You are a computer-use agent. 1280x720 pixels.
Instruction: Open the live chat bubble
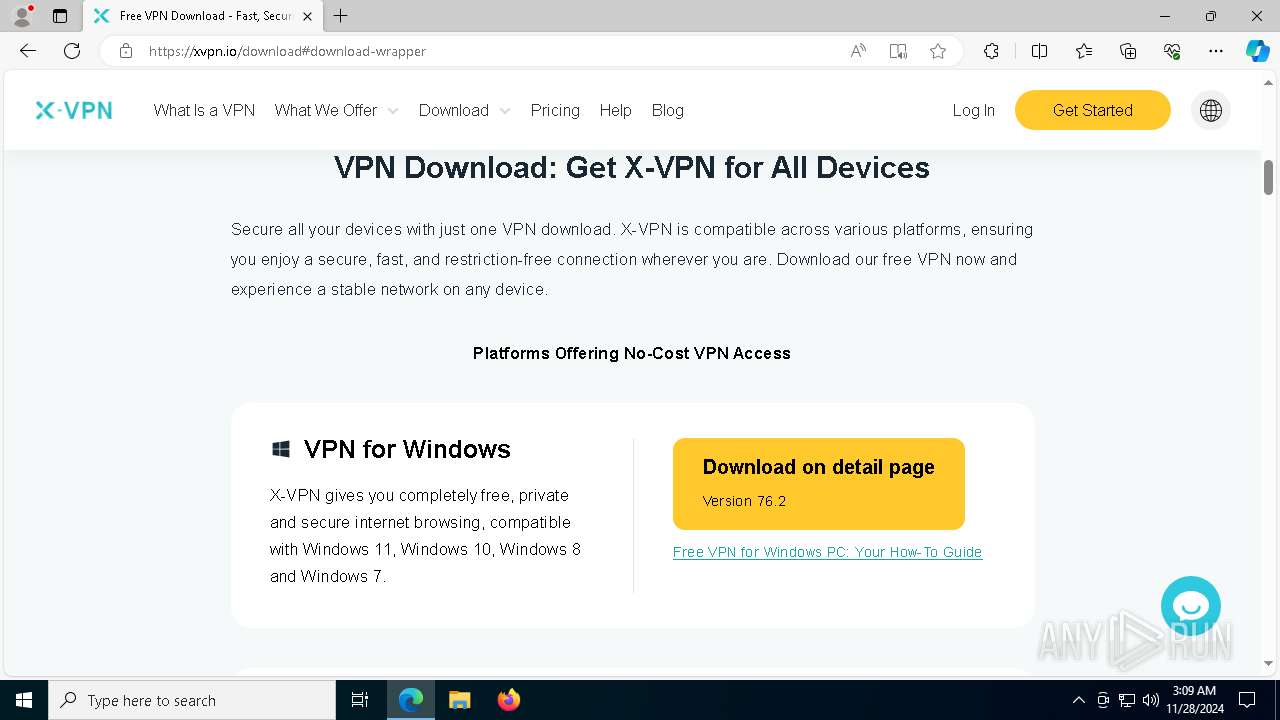pyautogui.click(x=1190, y=606)
